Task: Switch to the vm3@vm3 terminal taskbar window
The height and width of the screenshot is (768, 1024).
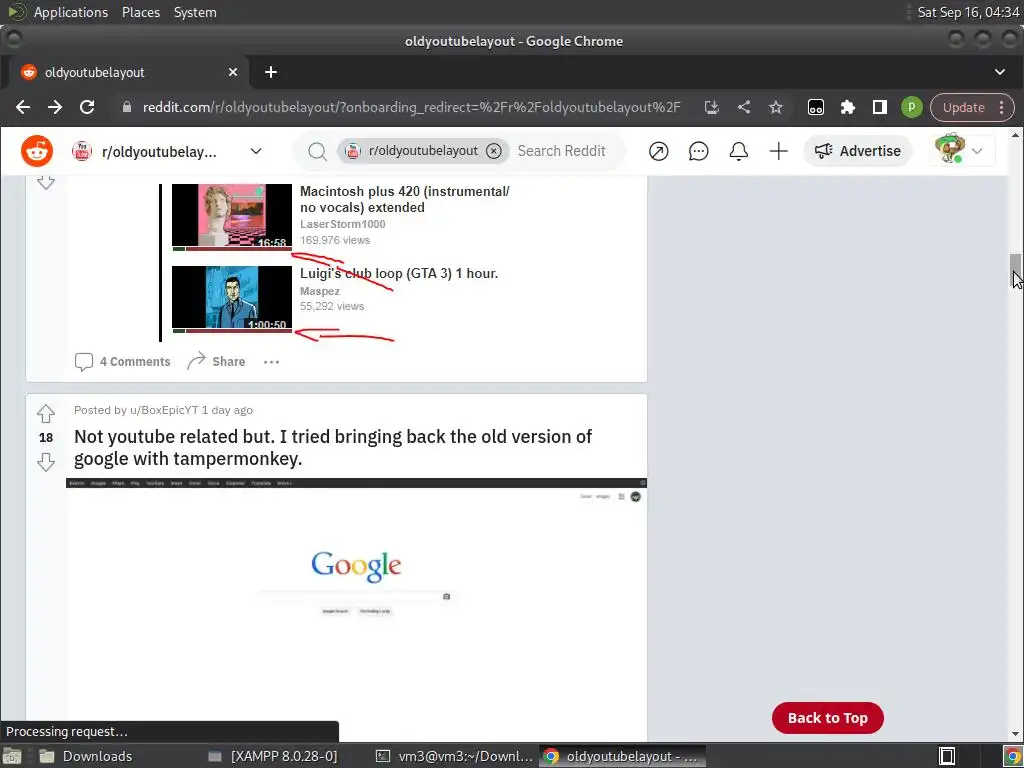Action: (x=455, y=756)
